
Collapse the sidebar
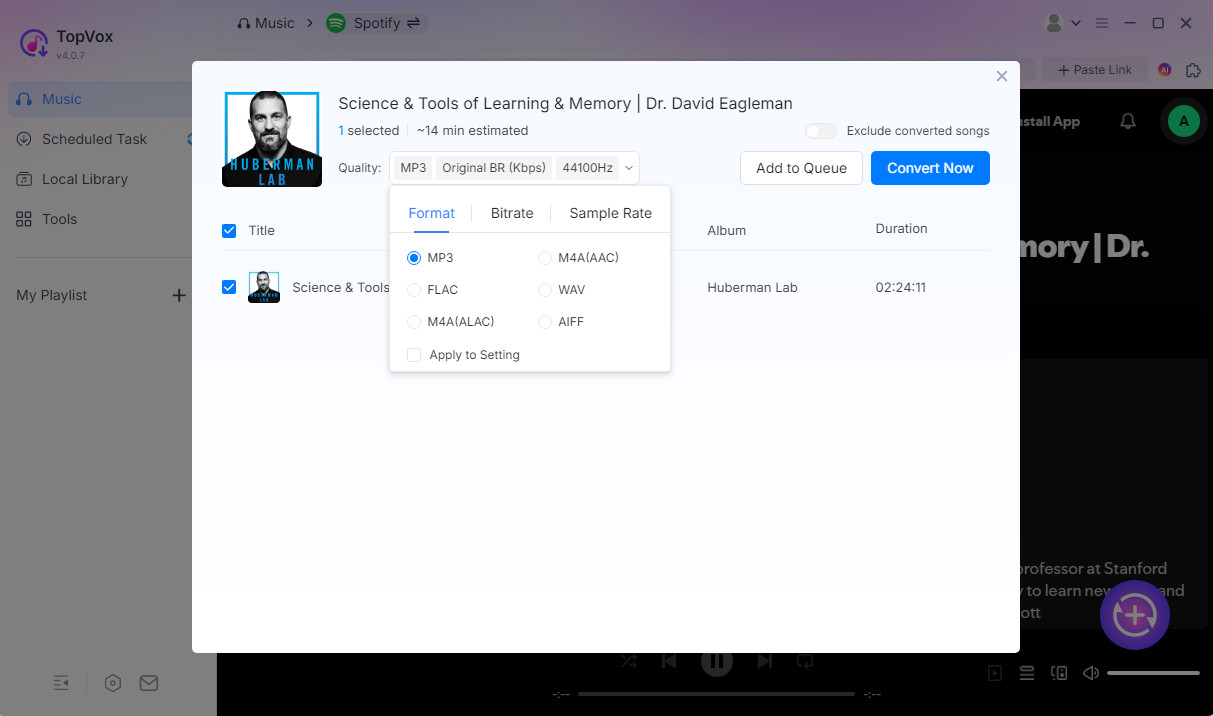coord(61,683)
